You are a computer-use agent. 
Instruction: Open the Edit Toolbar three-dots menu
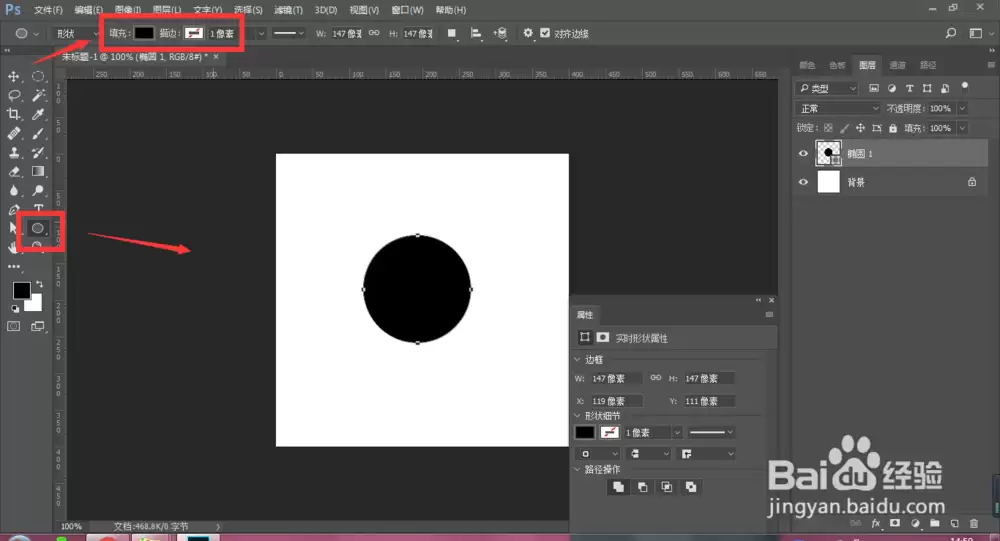click(13, 267)
